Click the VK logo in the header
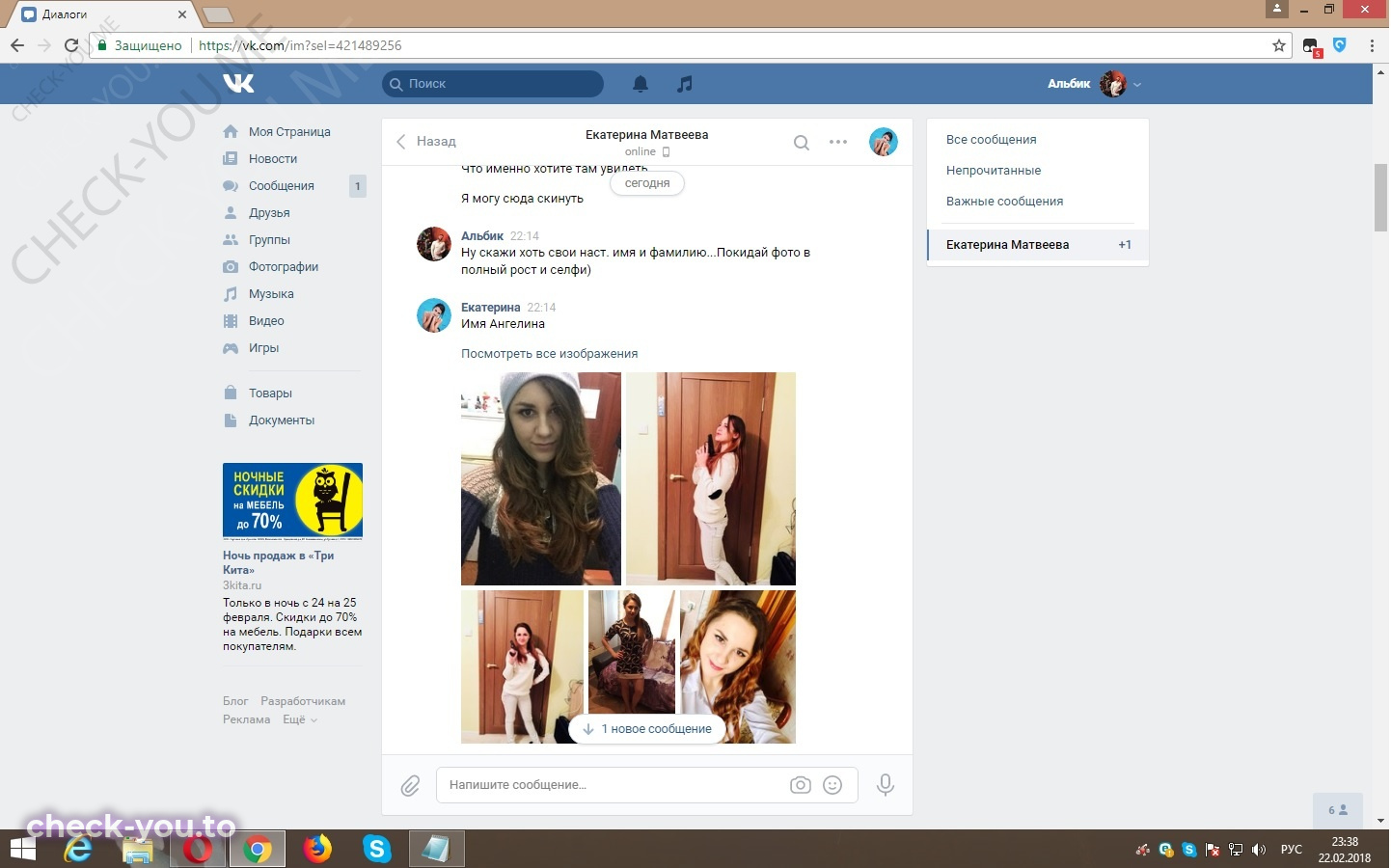This screenshot has width=1391, height=868. tap(238, 84)
